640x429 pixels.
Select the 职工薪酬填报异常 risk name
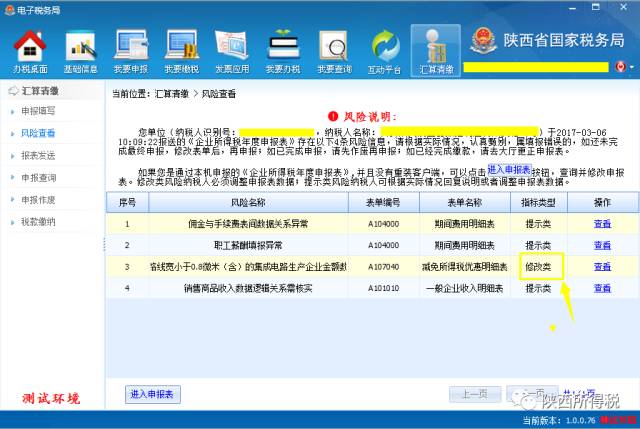point(248,245)
